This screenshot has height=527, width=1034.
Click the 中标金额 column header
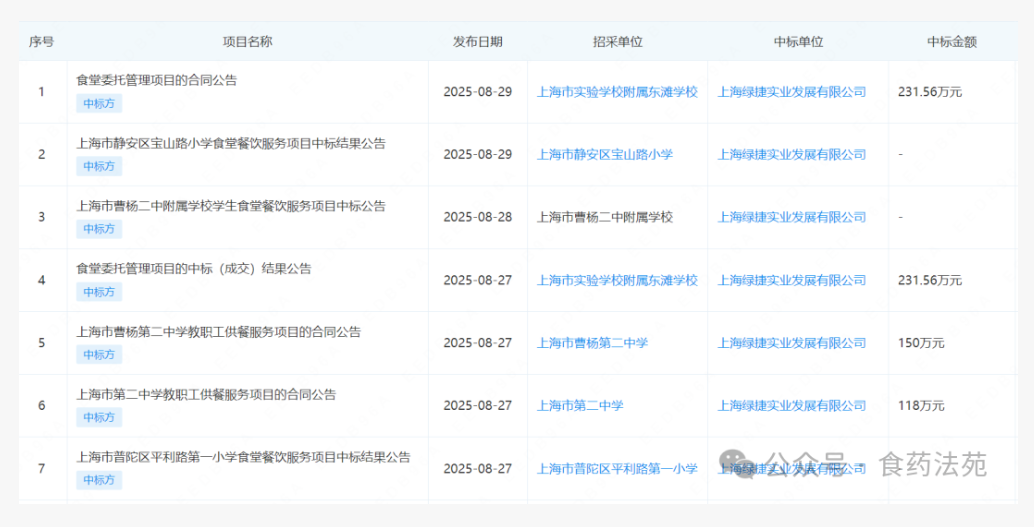point(952,42)
